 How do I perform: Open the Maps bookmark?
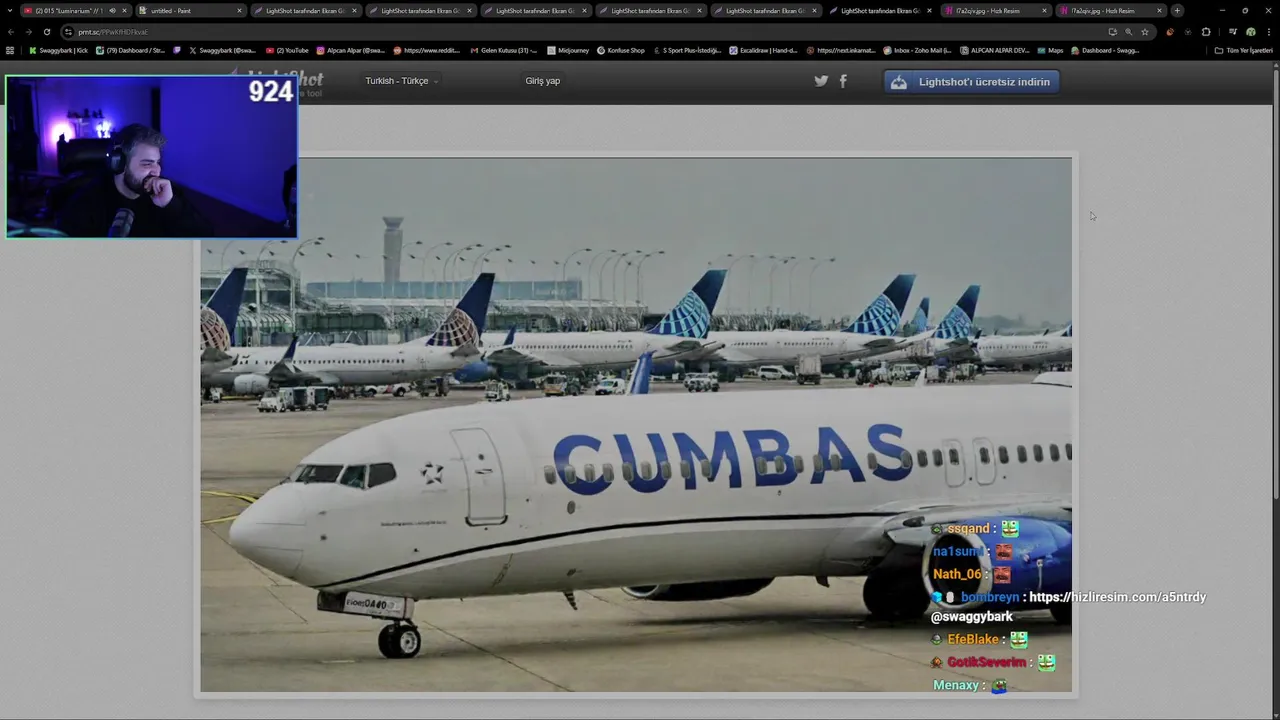1050,50
